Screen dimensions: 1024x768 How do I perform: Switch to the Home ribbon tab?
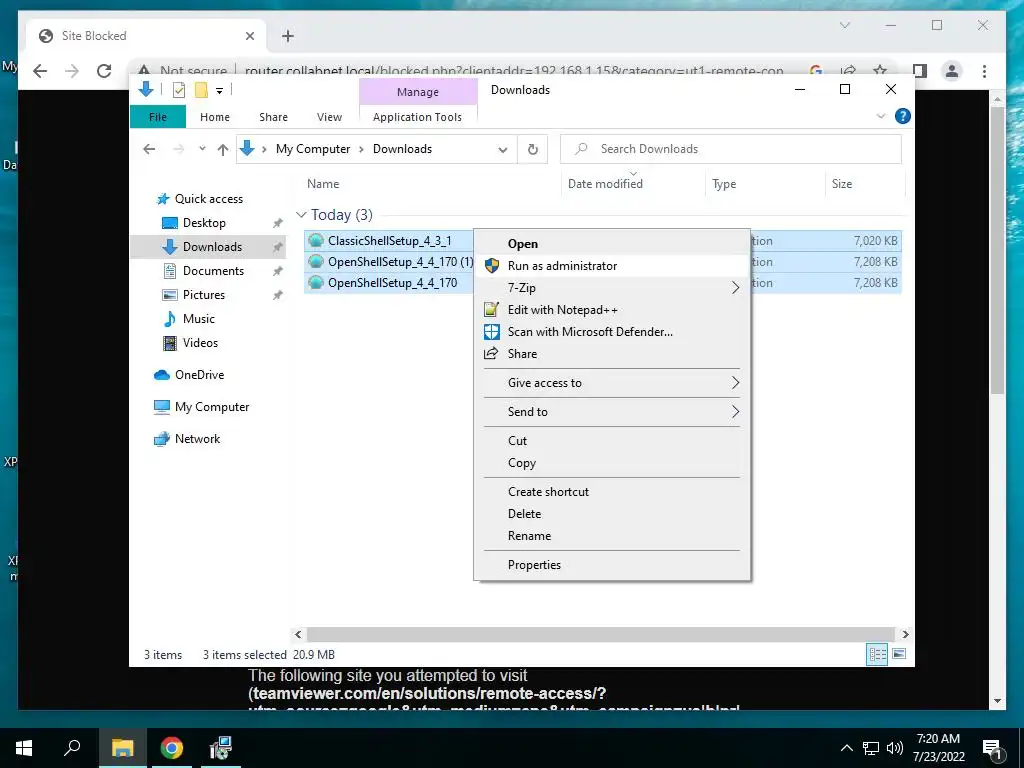pyautogui.click(x=215, y=117)
